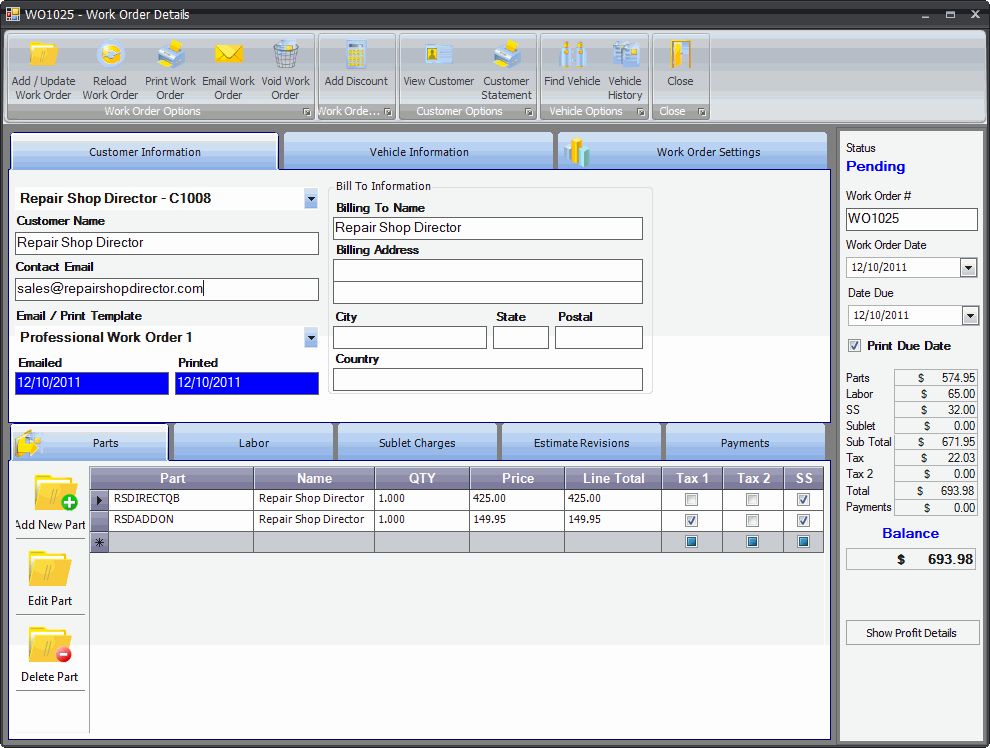The image size is (990, 748).
Task: Switch to Work Order Settings tab
Action: point(693,151)
